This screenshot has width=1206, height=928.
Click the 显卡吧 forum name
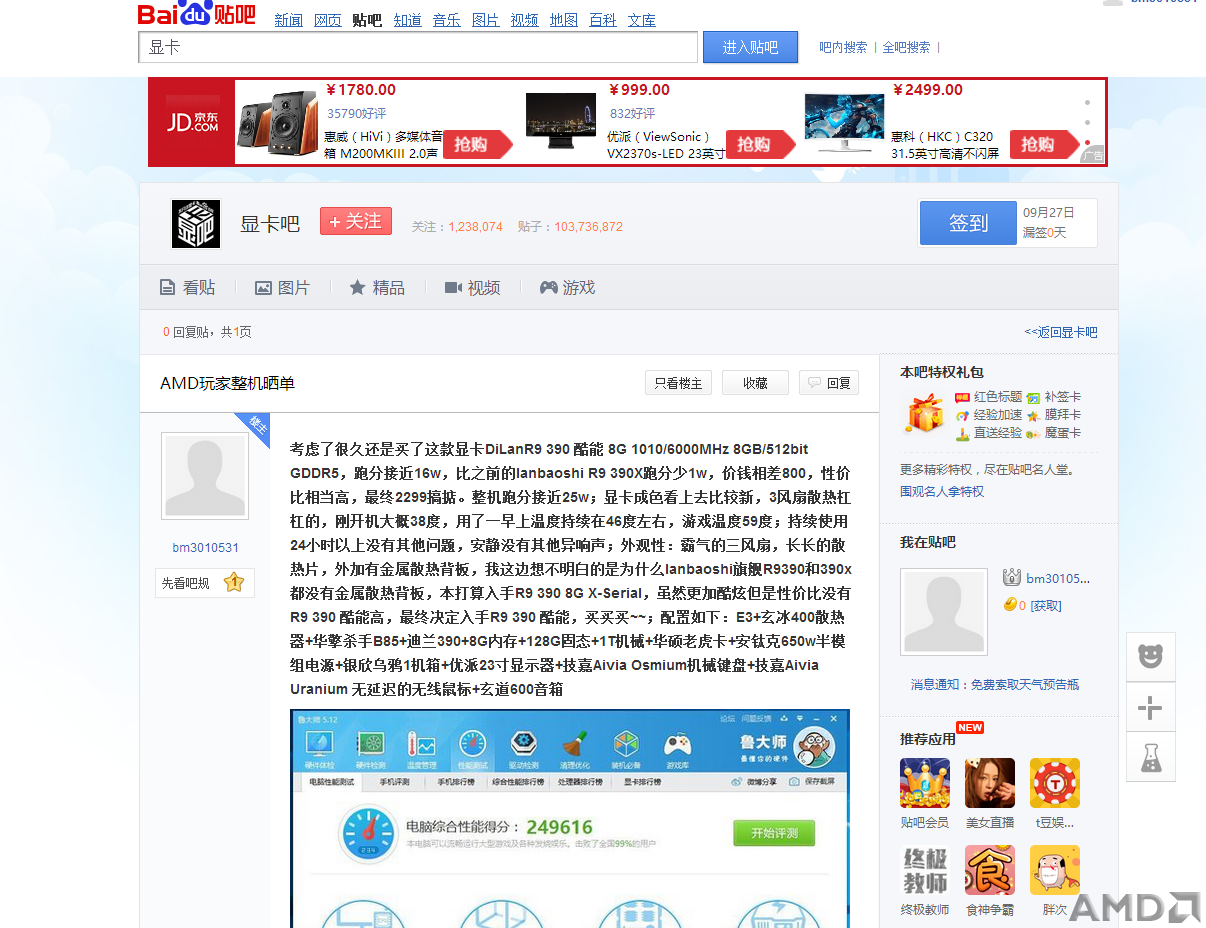270,224
